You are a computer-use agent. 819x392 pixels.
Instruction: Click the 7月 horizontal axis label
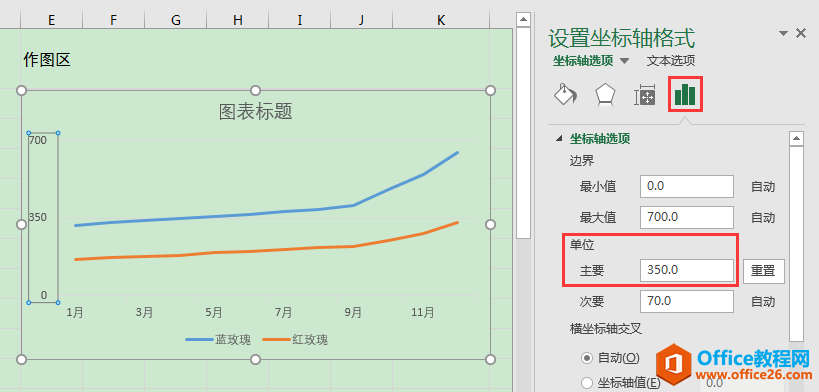click(x=284, y=313)
